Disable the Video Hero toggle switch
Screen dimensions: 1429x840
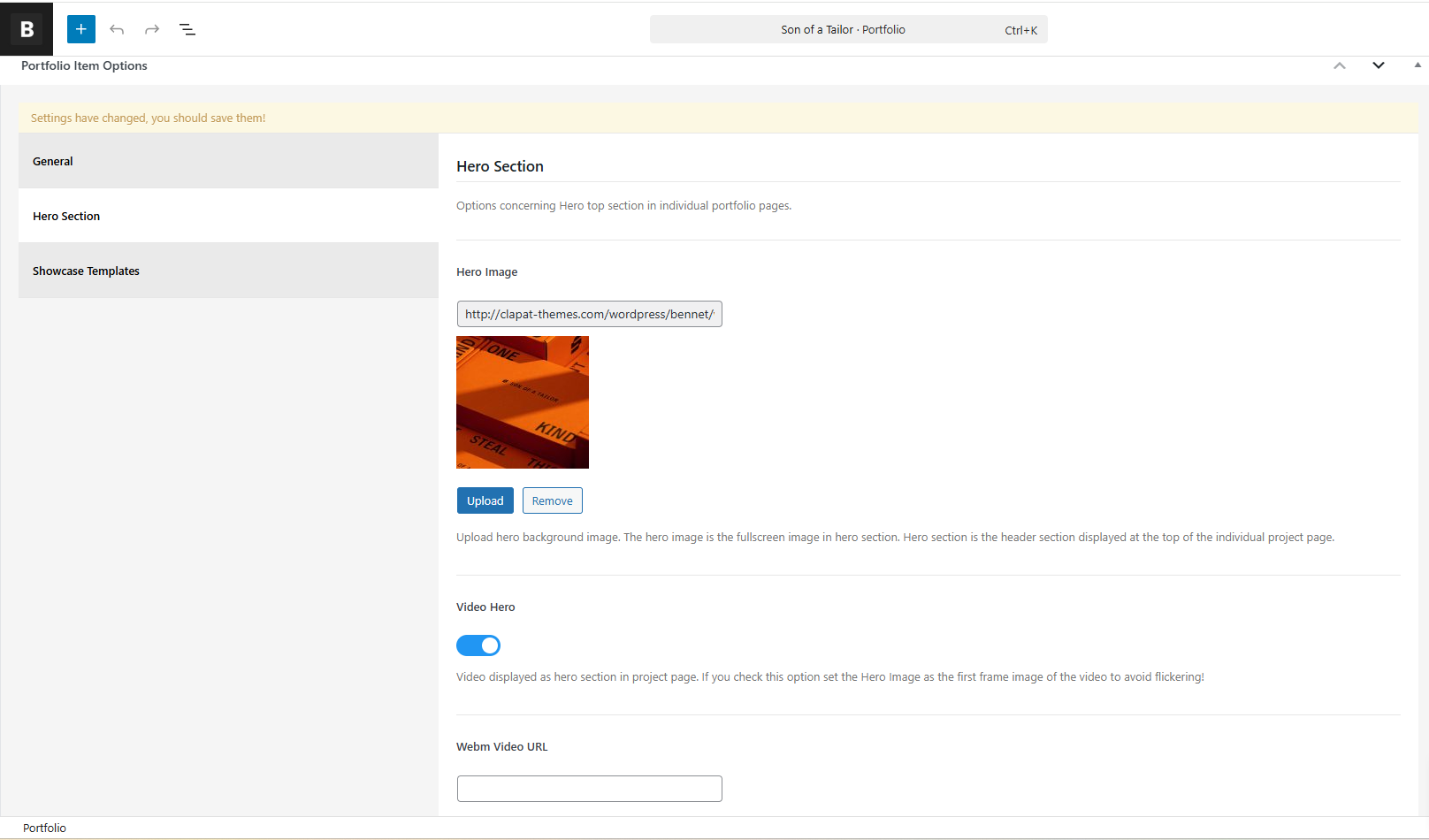(478, 645)
